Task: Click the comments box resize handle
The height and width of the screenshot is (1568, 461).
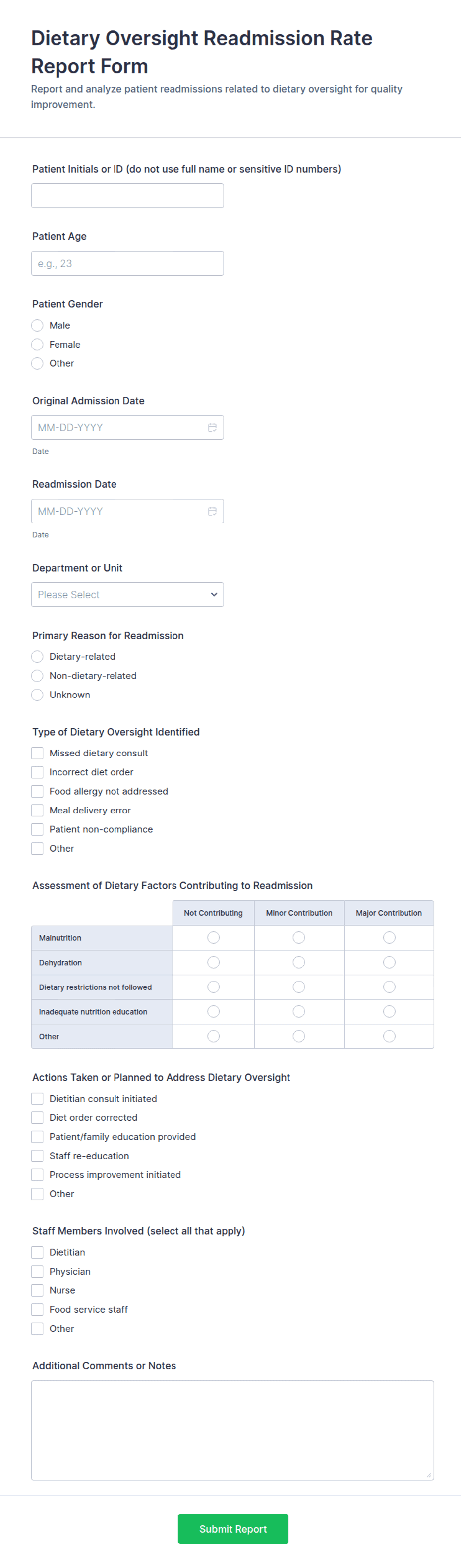Action: pyautogui.click(x=429, y=1474)
